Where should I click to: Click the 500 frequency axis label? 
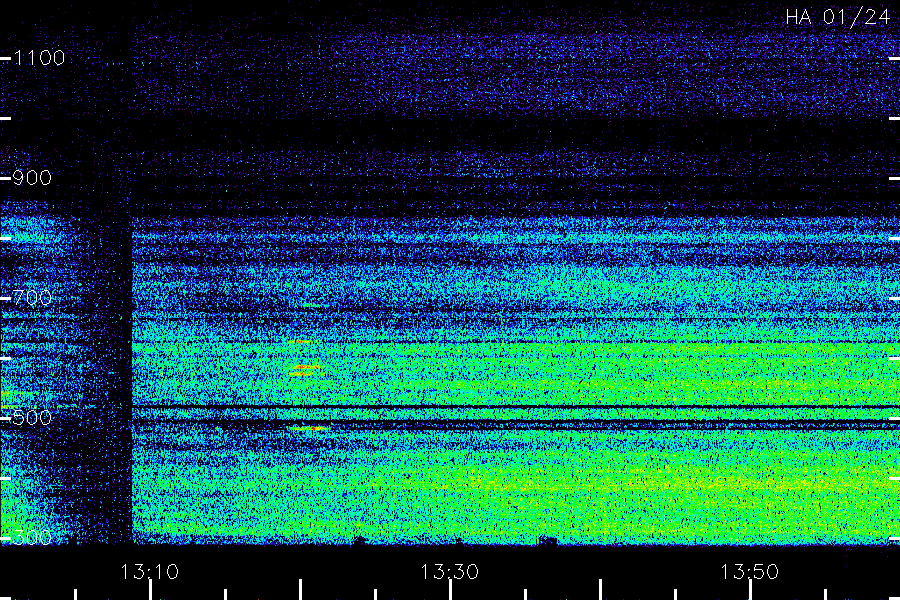click(32, 418)
